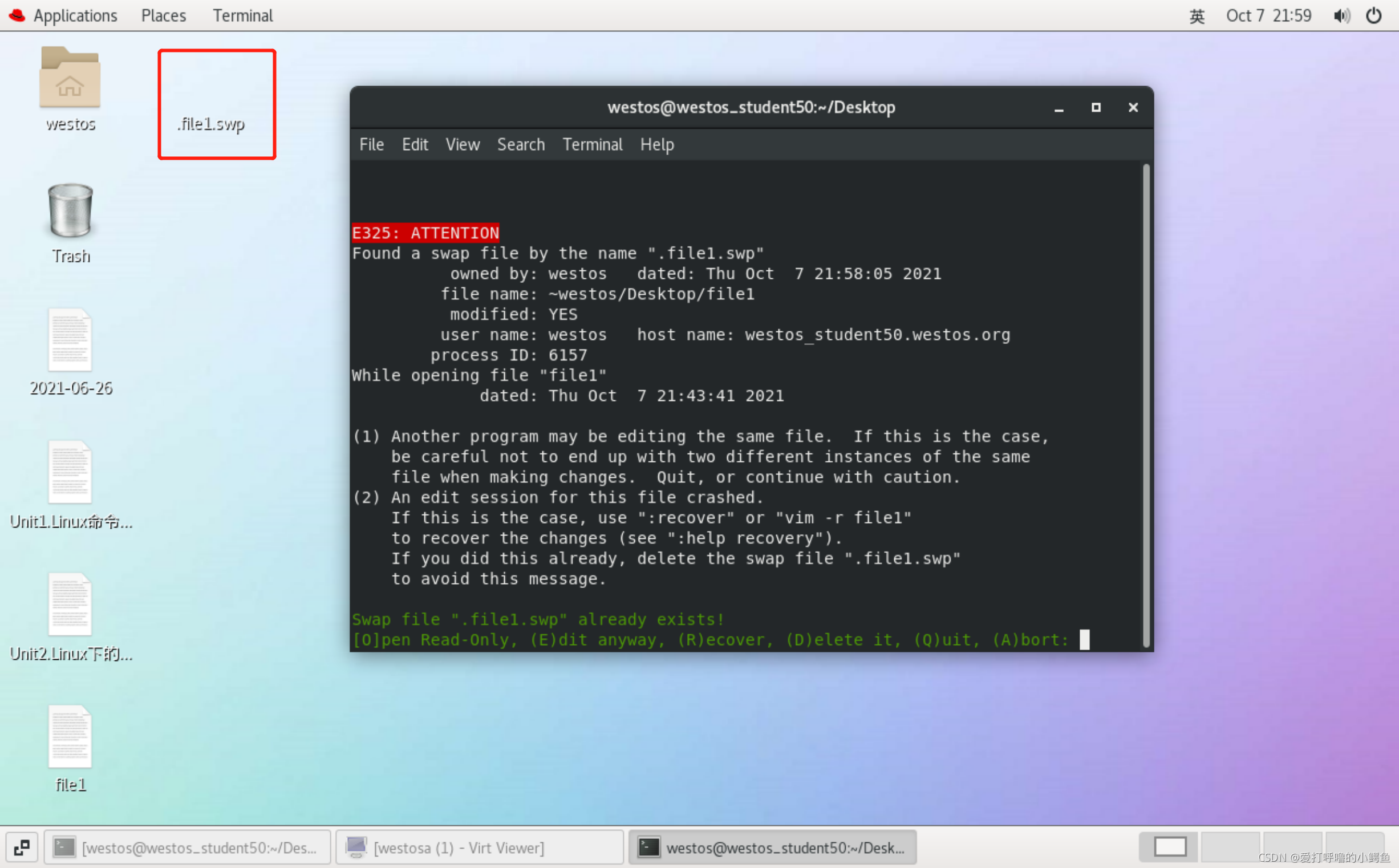
Task: Open the Applications menu
Action: coord(75,15)
